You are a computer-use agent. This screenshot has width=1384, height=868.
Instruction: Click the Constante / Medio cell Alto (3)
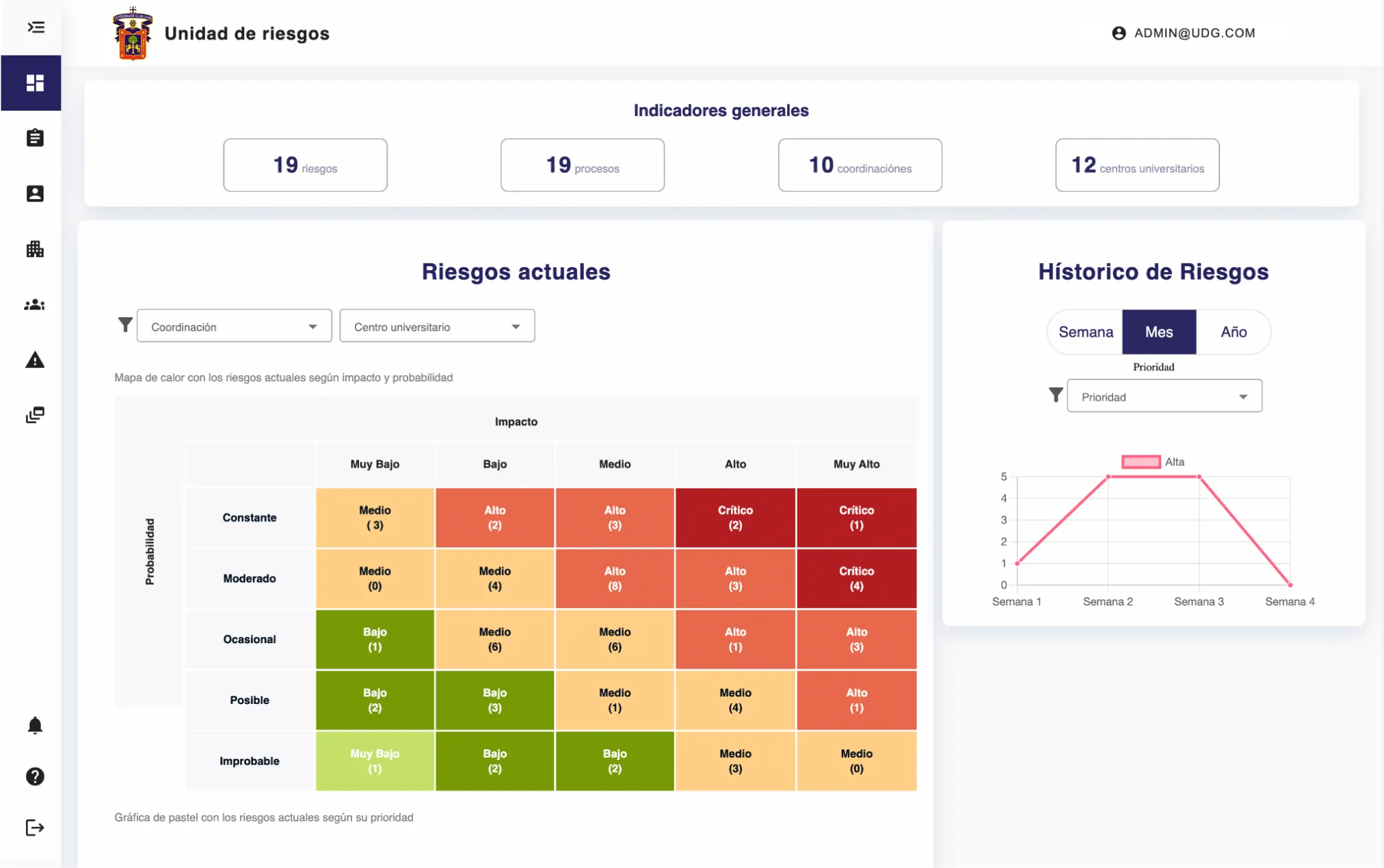[615, 518]
